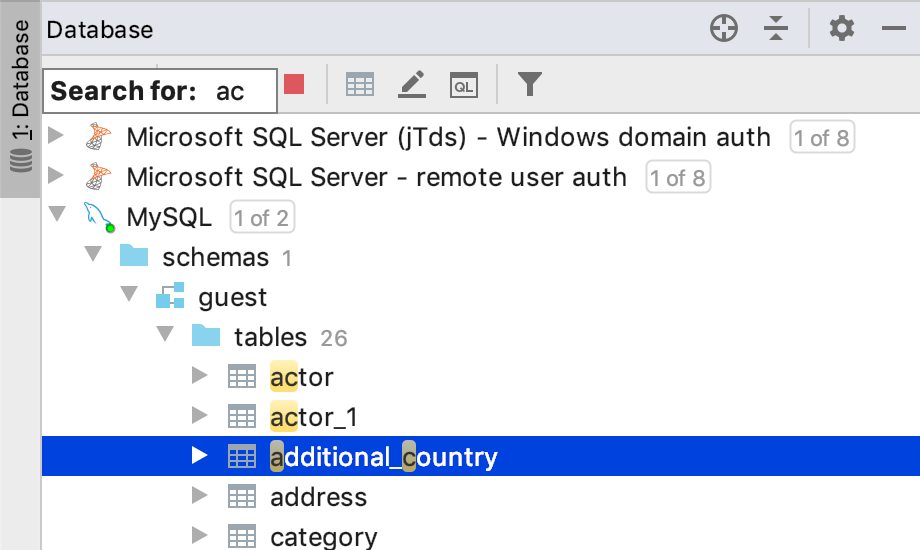Open the QL query console icon
The width and height of the screenshot is (920, 550).
(464, 86)
